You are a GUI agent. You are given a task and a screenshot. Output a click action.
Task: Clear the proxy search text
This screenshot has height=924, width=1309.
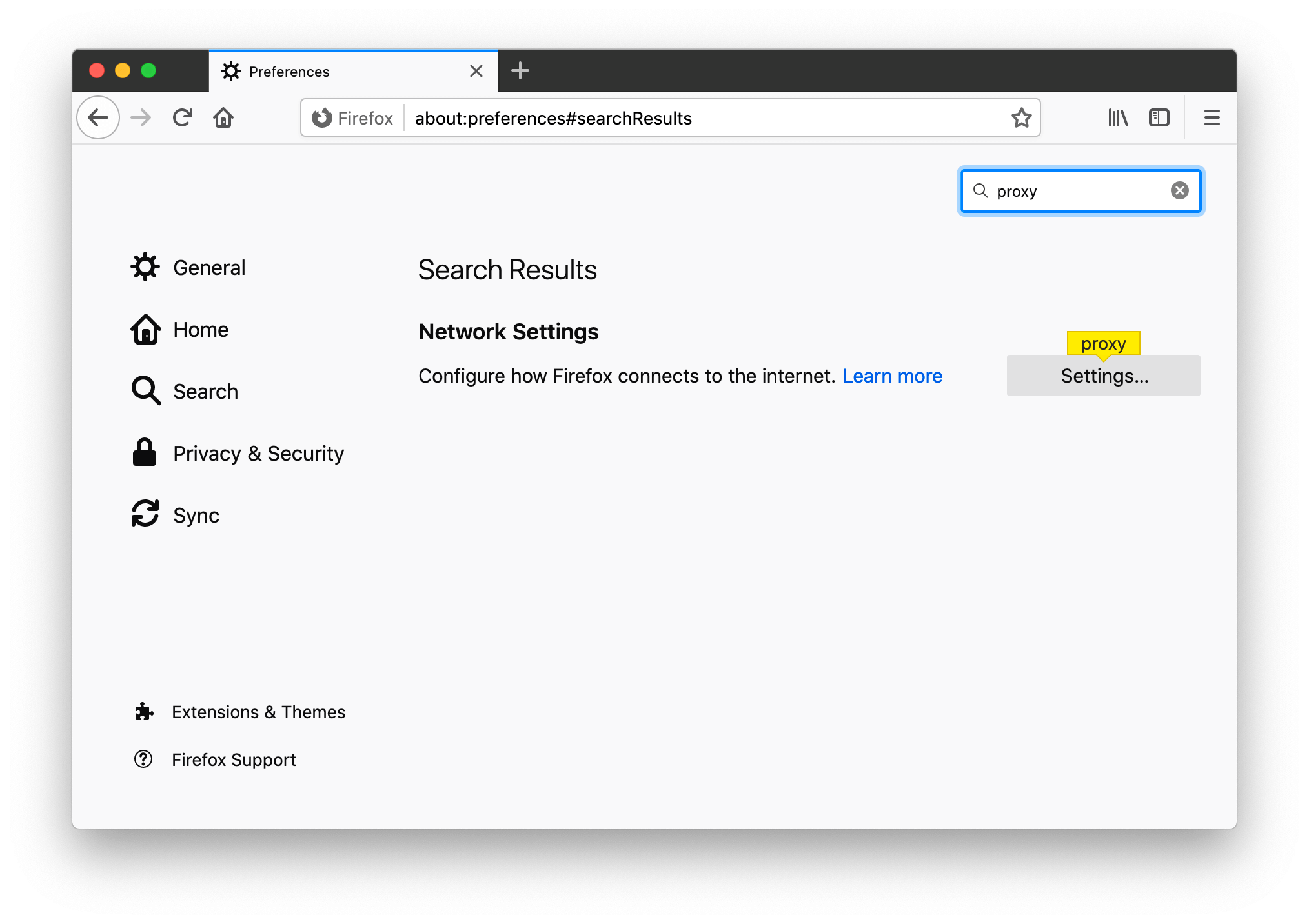tap(1179, 190)
